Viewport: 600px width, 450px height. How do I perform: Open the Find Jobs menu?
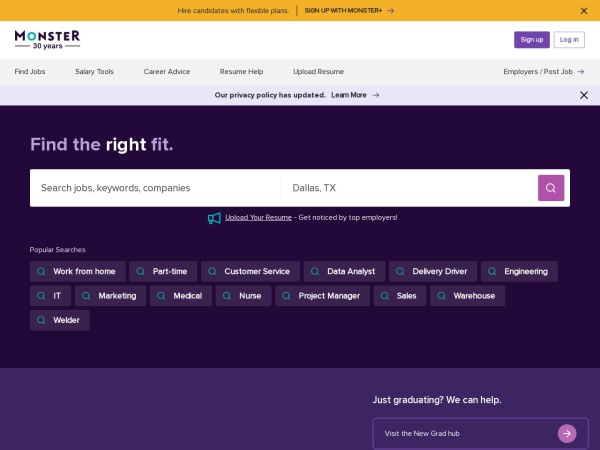tap(30, 72)
